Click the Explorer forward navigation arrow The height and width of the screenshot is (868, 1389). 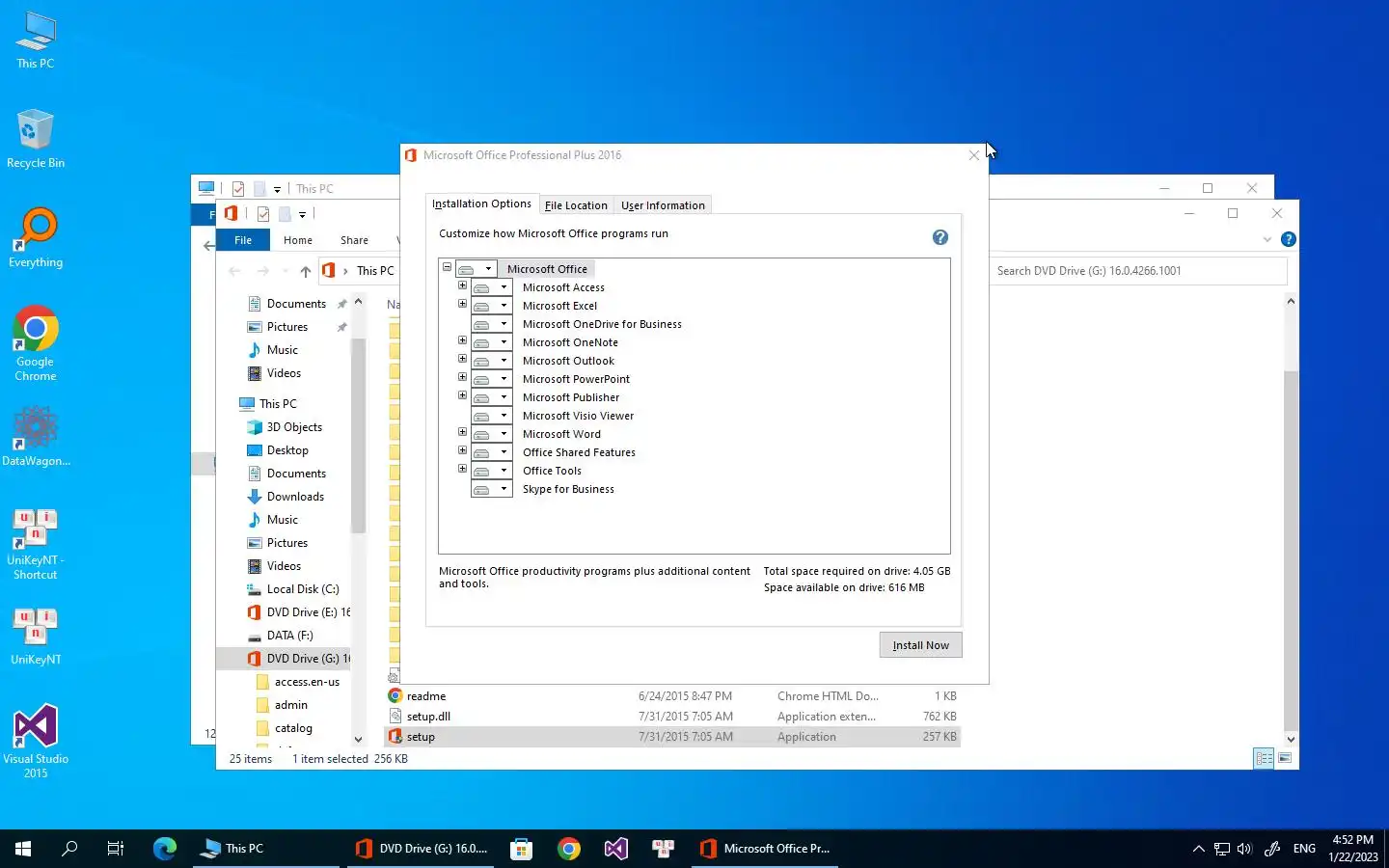click(262, 271)
